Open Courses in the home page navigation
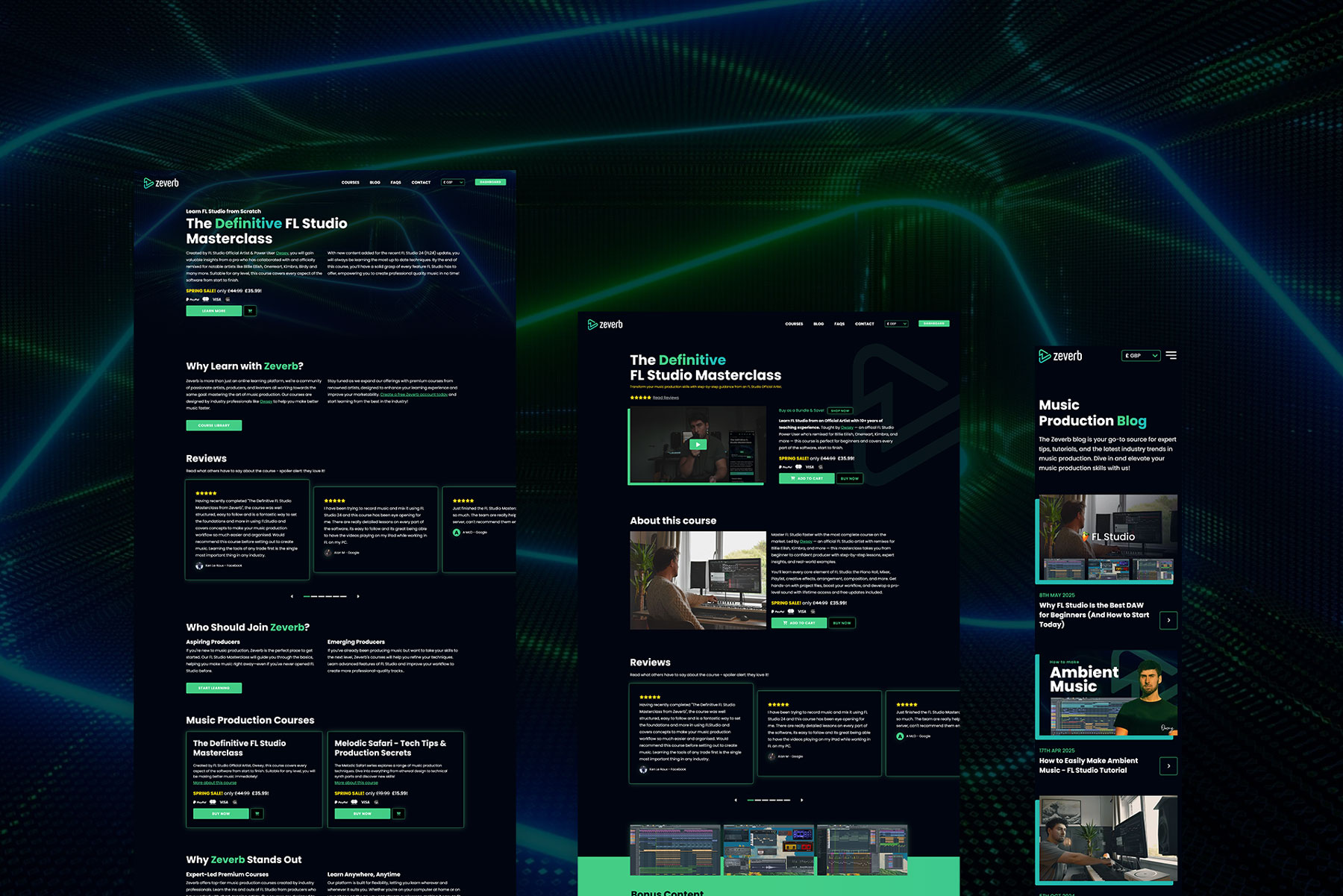 tap(351, 182)
